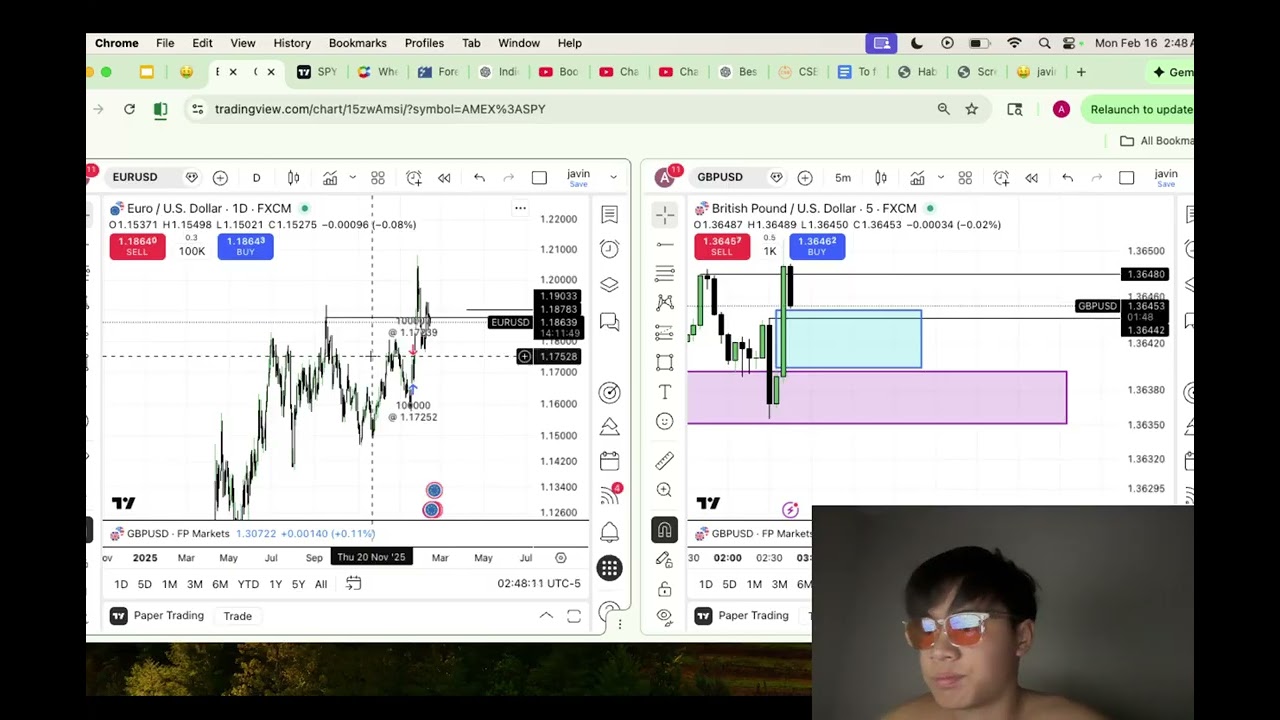Open Indicators on the GBPUSD chart
Viewport: 1280px width, 720px height.
(917, 178)
